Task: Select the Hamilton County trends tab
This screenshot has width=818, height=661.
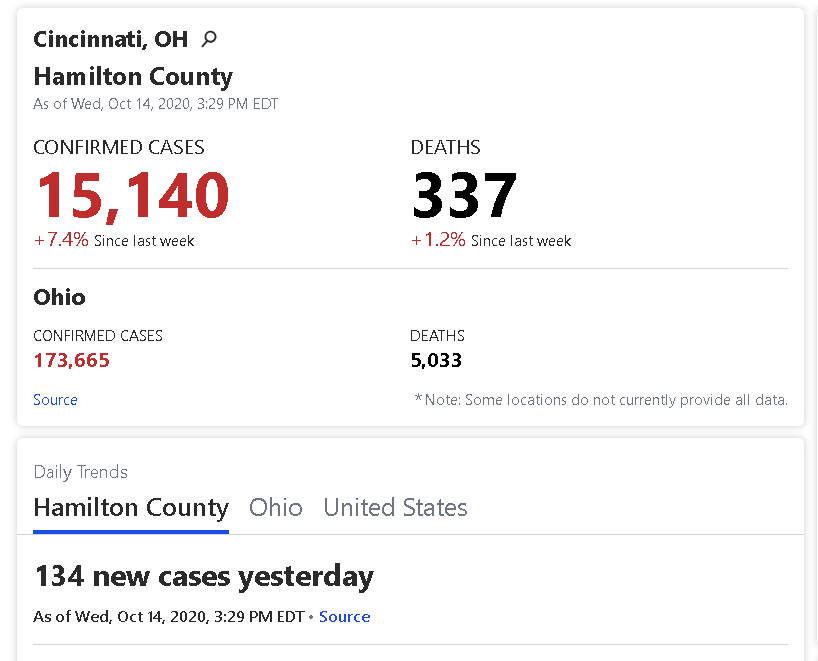Action: pos(131,508)
